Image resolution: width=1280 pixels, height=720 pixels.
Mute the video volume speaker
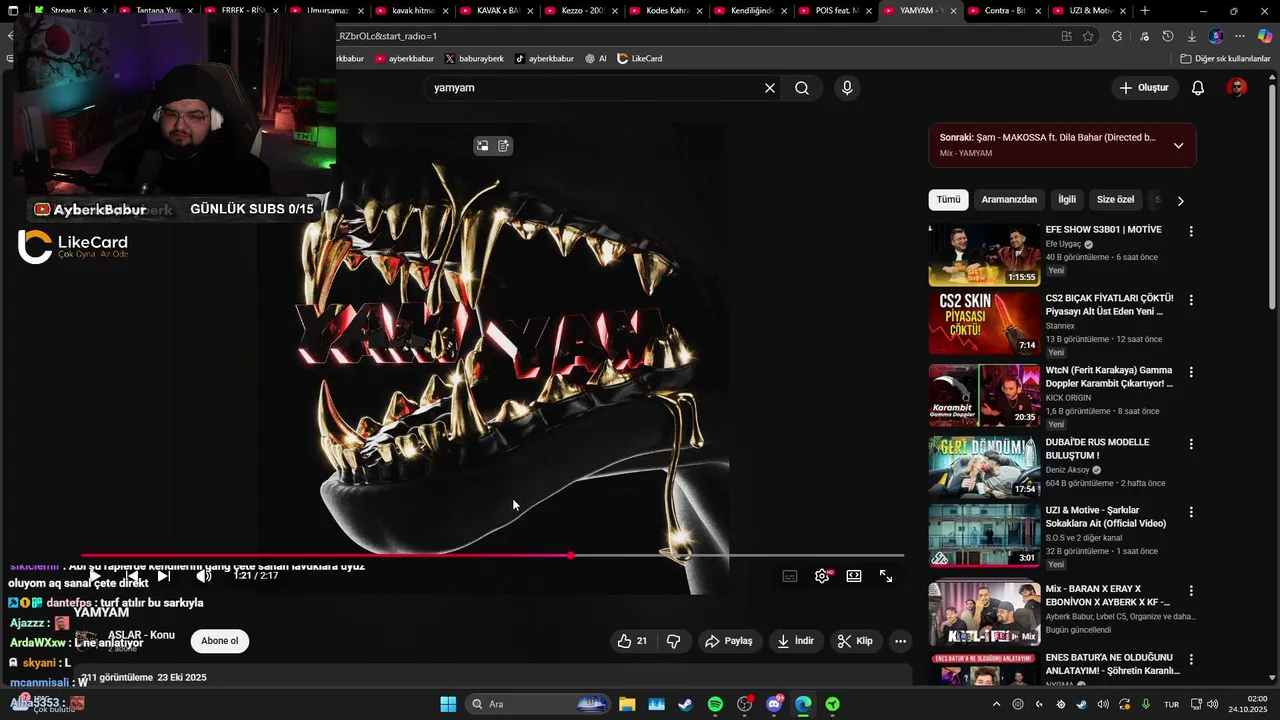204,576
